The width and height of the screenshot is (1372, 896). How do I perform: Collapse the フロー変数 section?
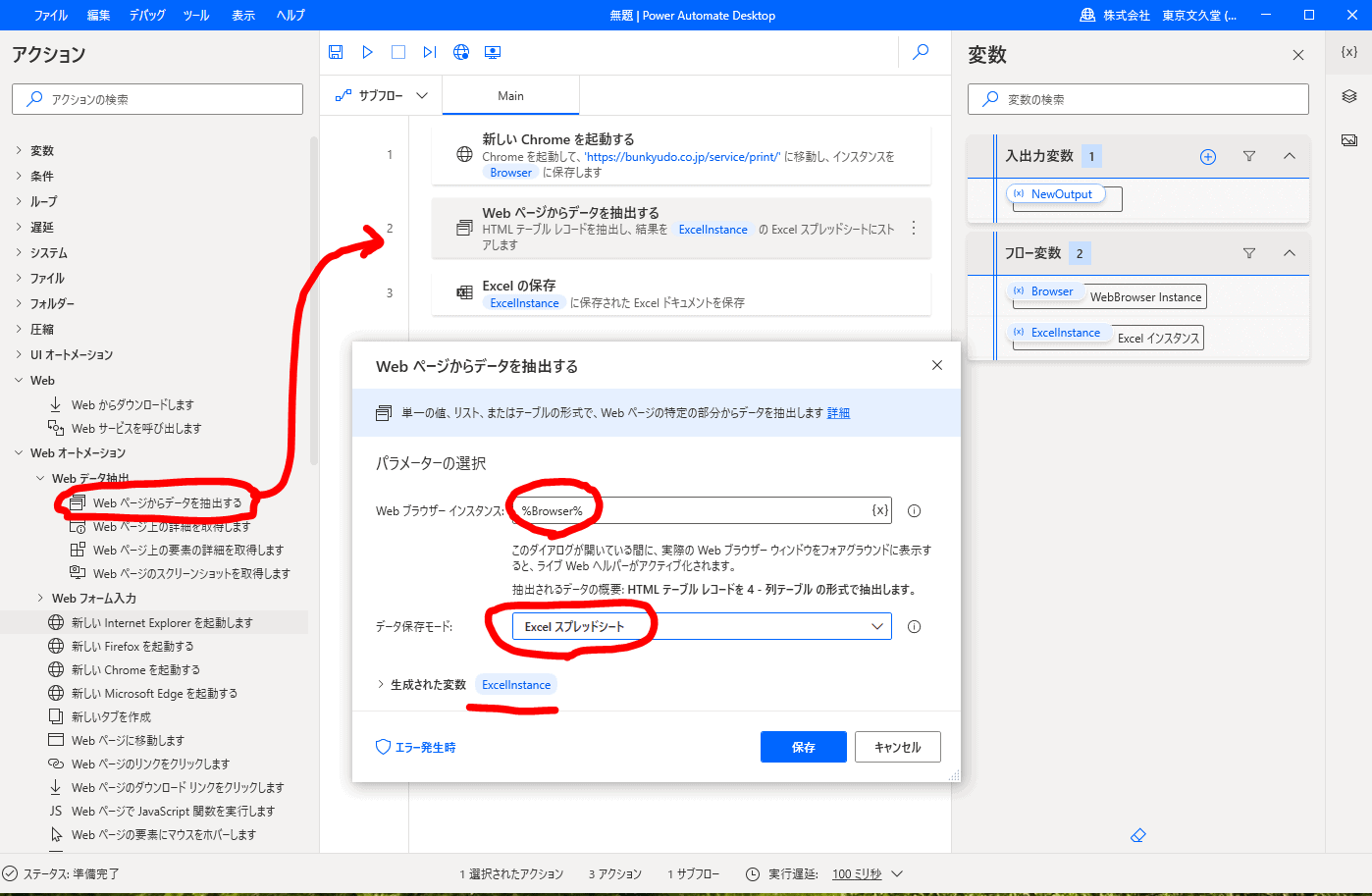(x=1290, y=253)
